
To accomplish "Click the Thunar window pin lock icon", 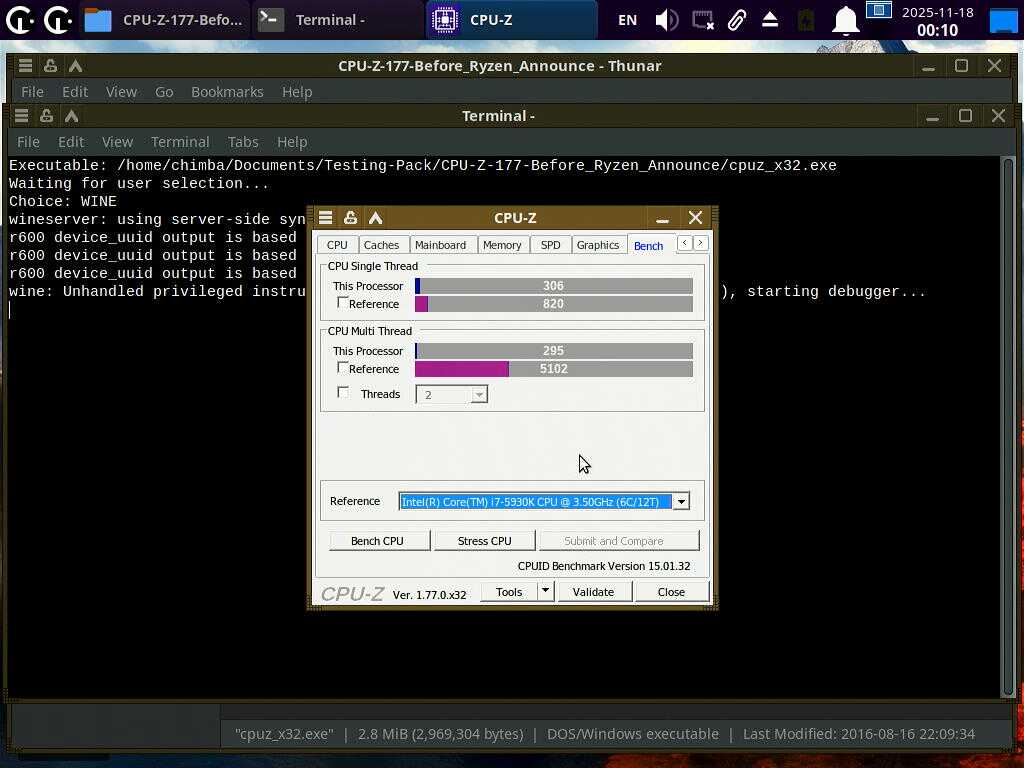I will pyautogui.click(x=50, y=65).
